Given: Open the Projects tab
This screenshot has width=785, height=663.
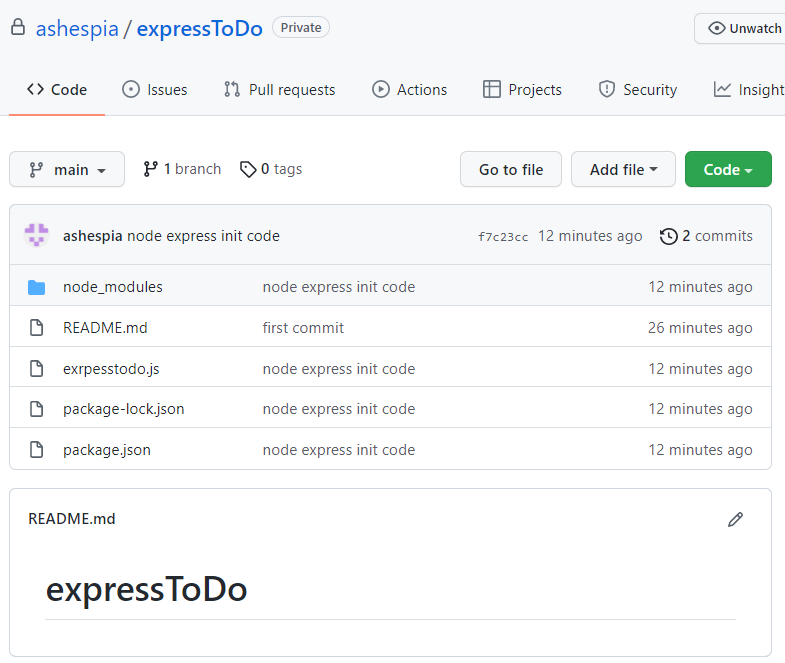Looking at the screenshot, I should (x=522, y=90).
